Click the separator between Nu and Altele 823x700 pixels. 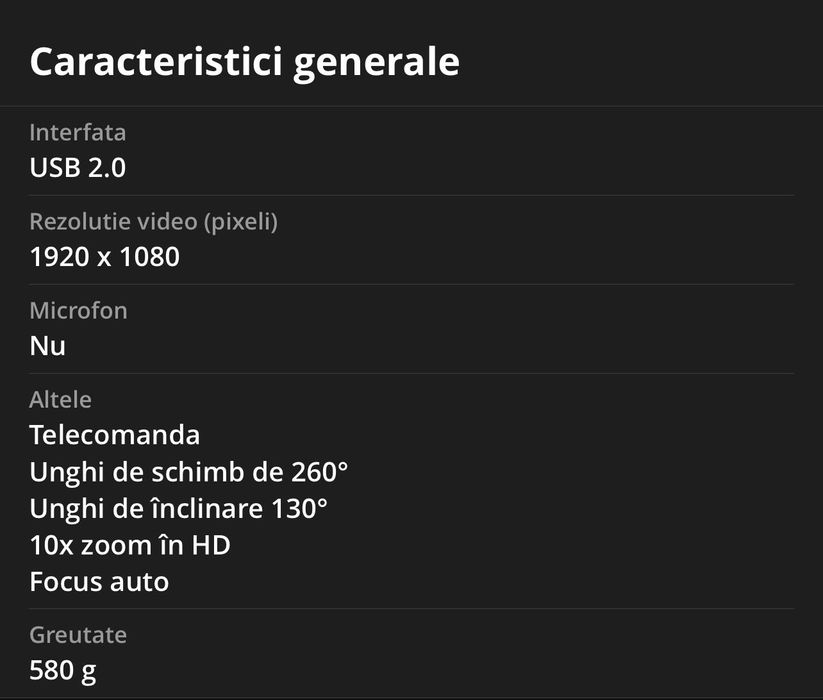click(x=411, y=373)
